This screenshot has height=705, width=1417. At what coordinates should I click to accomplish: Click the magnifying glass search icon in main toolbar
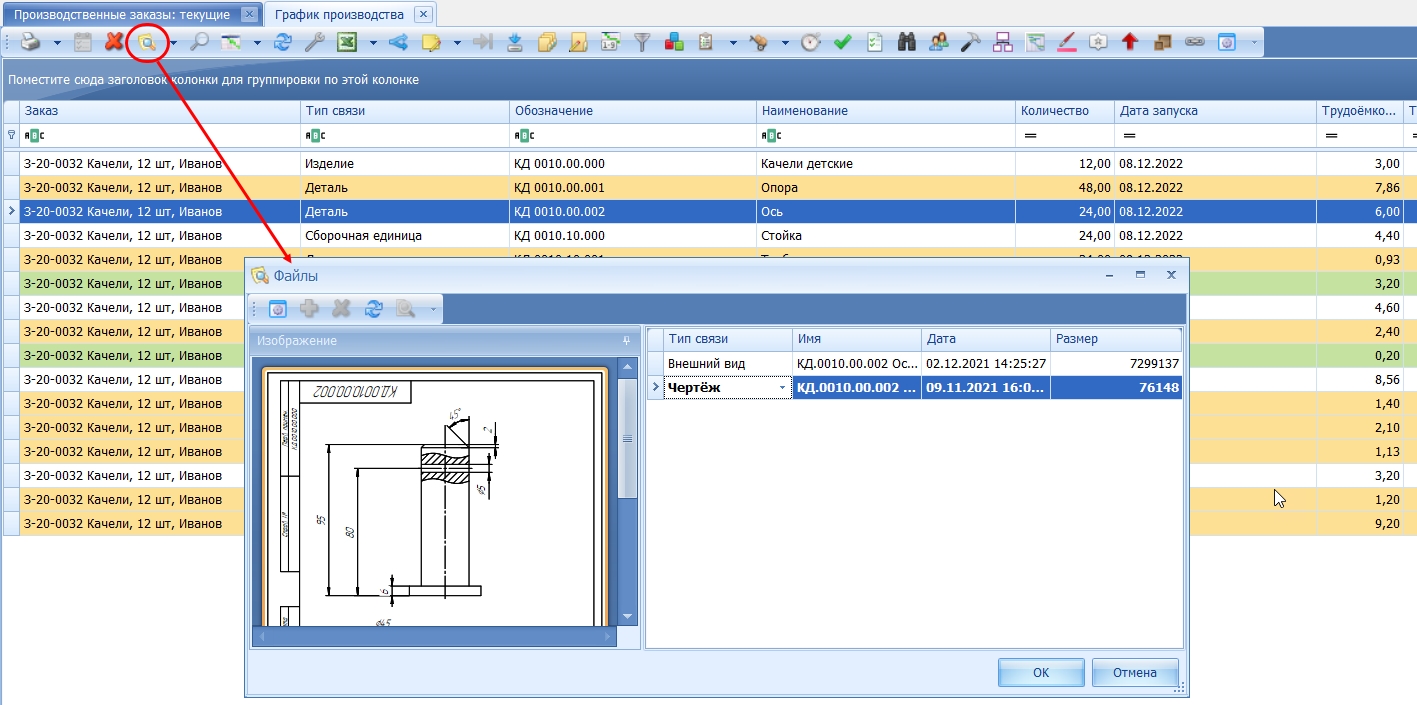tap(199, 42)
